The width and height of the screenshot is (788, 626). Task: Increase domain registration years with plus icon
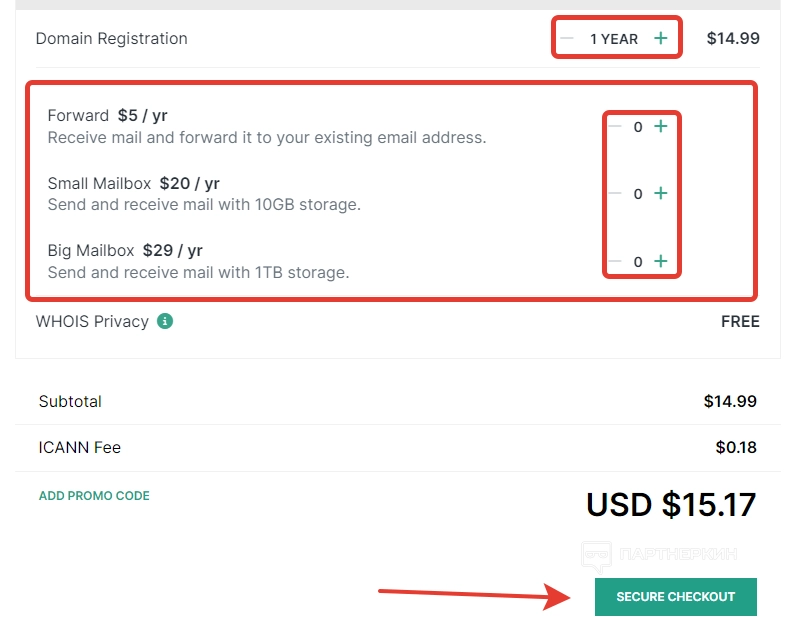pos(660,38)
